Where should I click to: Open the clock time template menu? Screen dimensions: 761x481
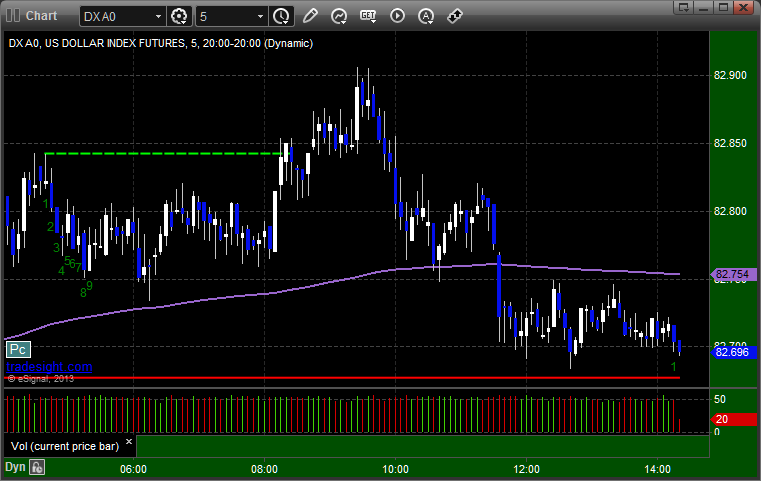pyautogui.click(x=281, y=17)
